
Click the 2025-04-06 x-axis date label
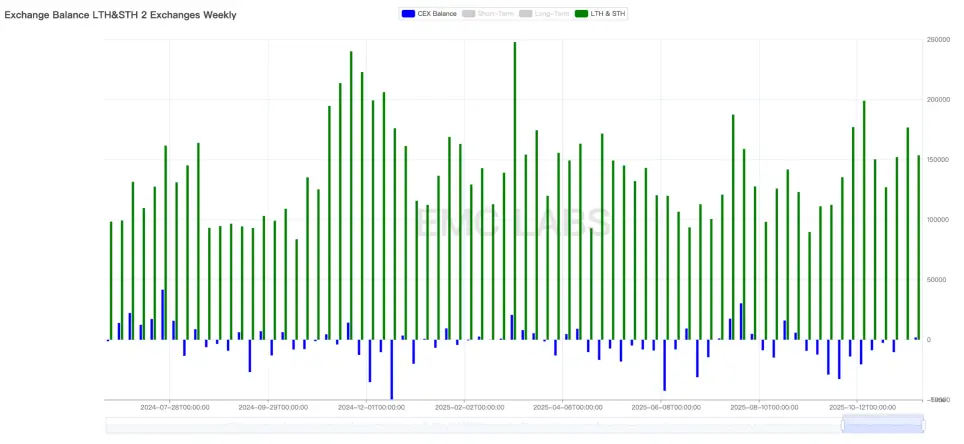(567, 408)
